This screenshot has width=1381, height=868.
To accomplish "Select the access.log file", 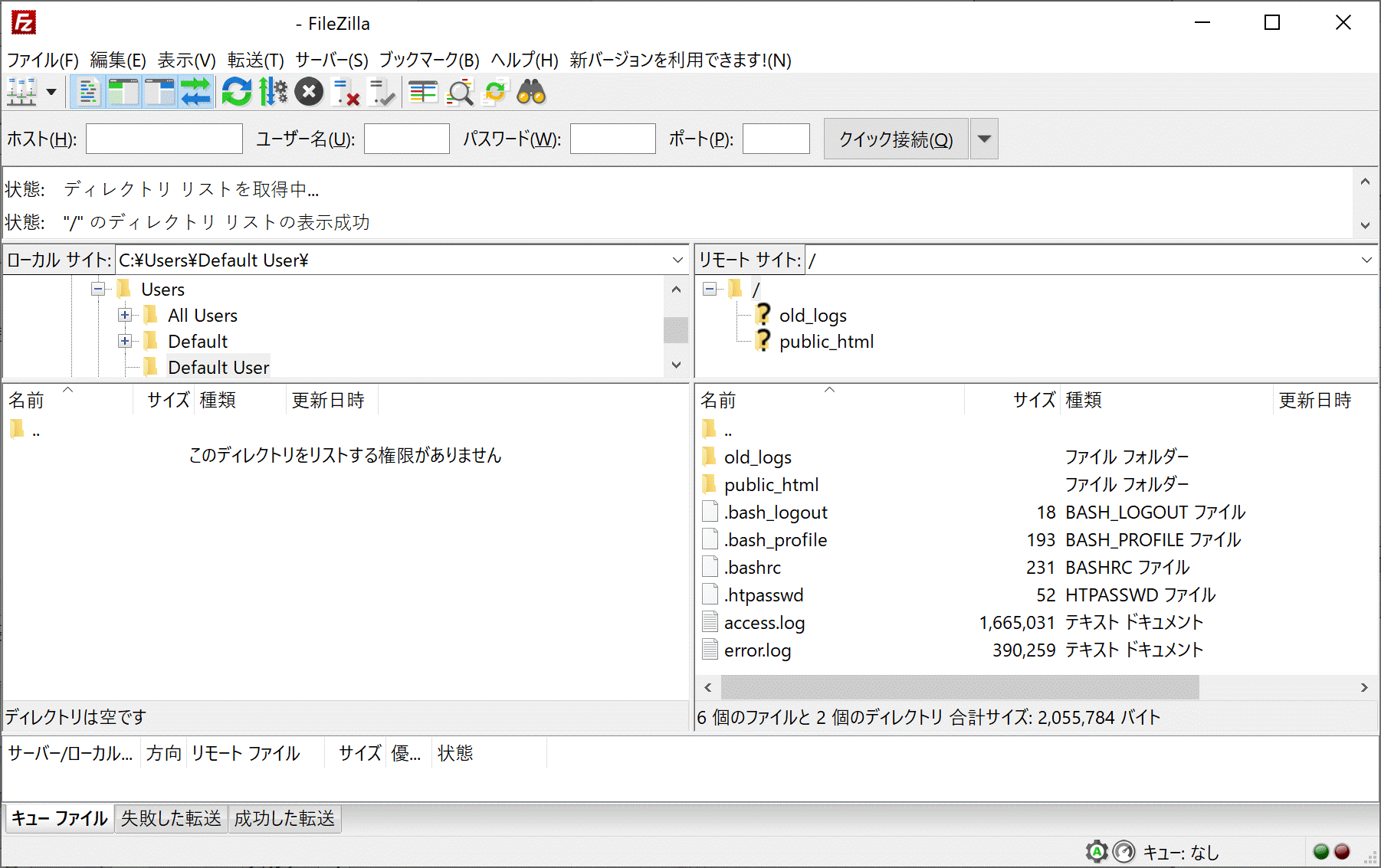I will [764, 623].
